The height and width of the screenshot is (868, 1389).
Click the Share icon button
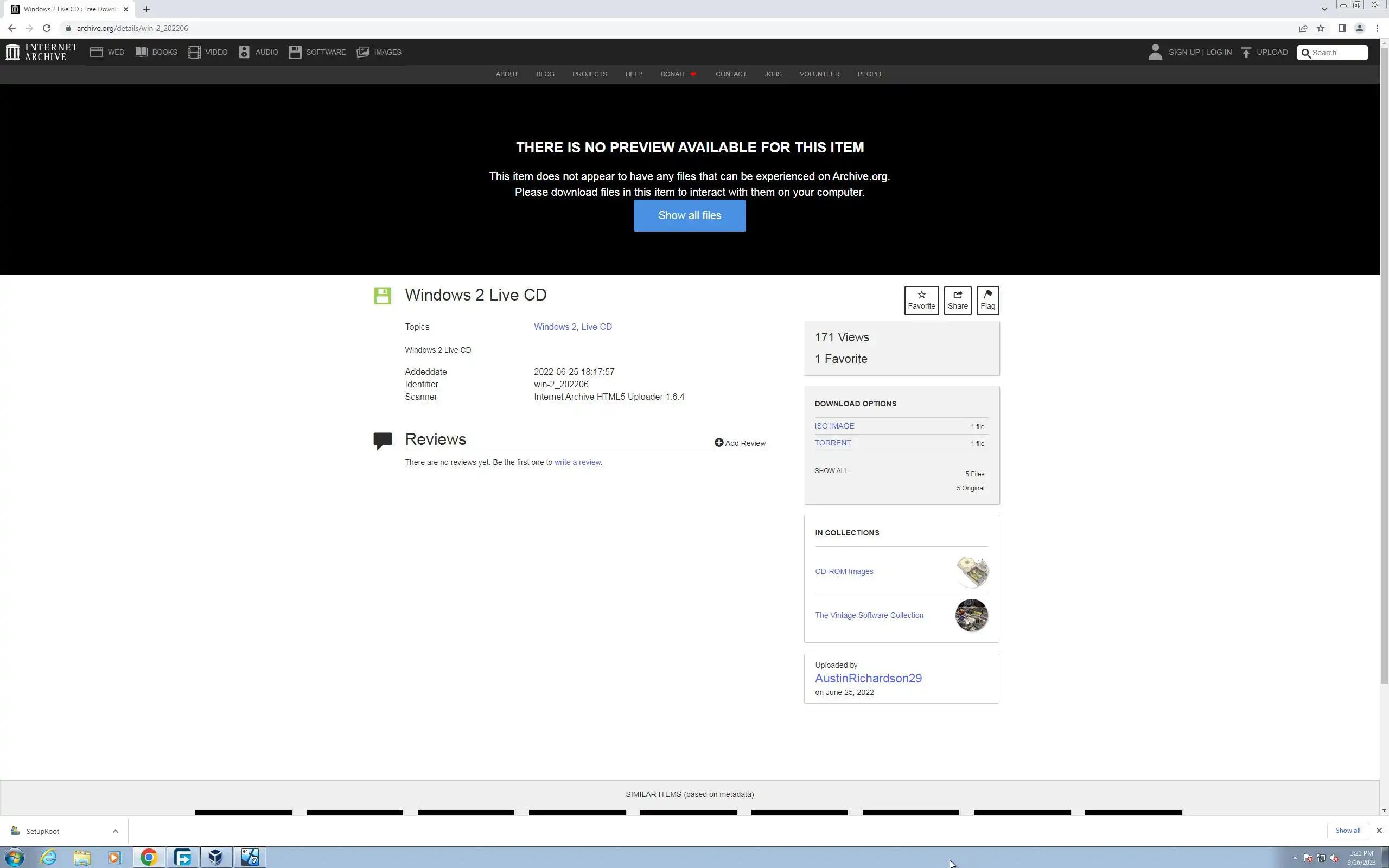coord(957,295)
